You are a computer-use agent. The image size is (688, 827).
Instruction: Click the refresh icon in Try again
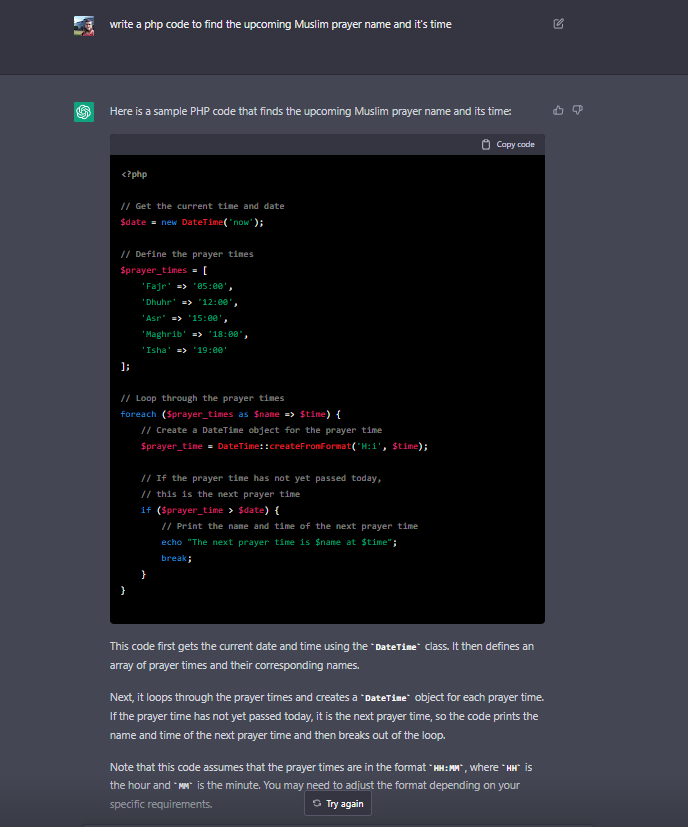(x=317, y=803)
